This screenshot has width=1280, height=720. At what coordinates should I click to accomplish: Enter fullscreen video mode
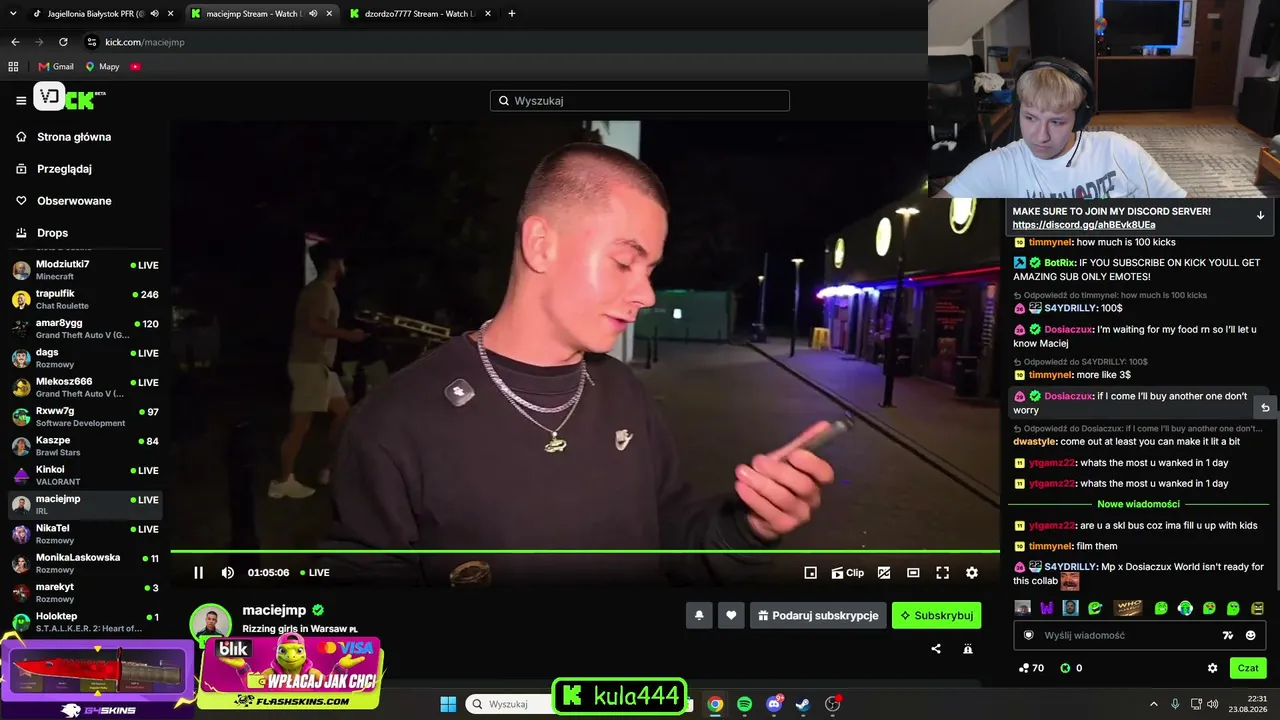[x=942, y=573]
